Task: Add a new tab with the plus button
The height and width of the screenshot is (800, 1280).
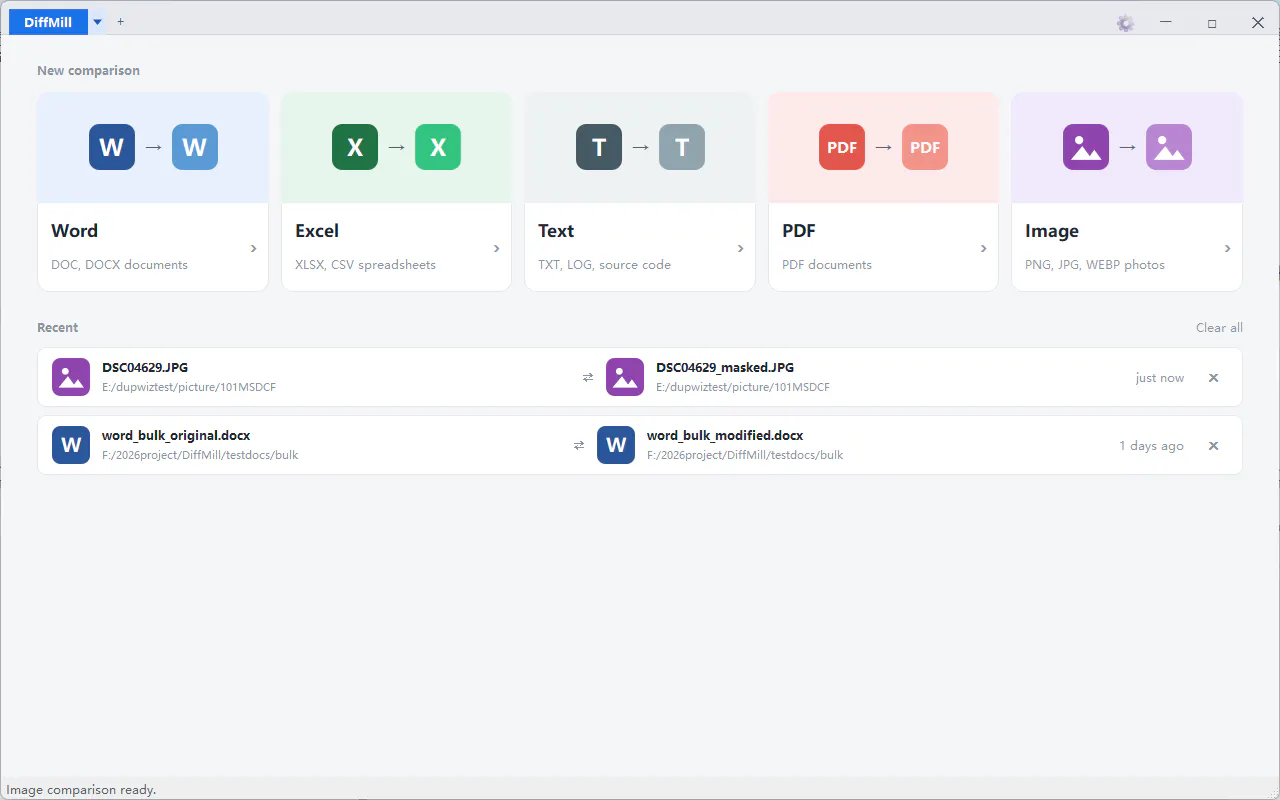Action: tap(121, 21)
